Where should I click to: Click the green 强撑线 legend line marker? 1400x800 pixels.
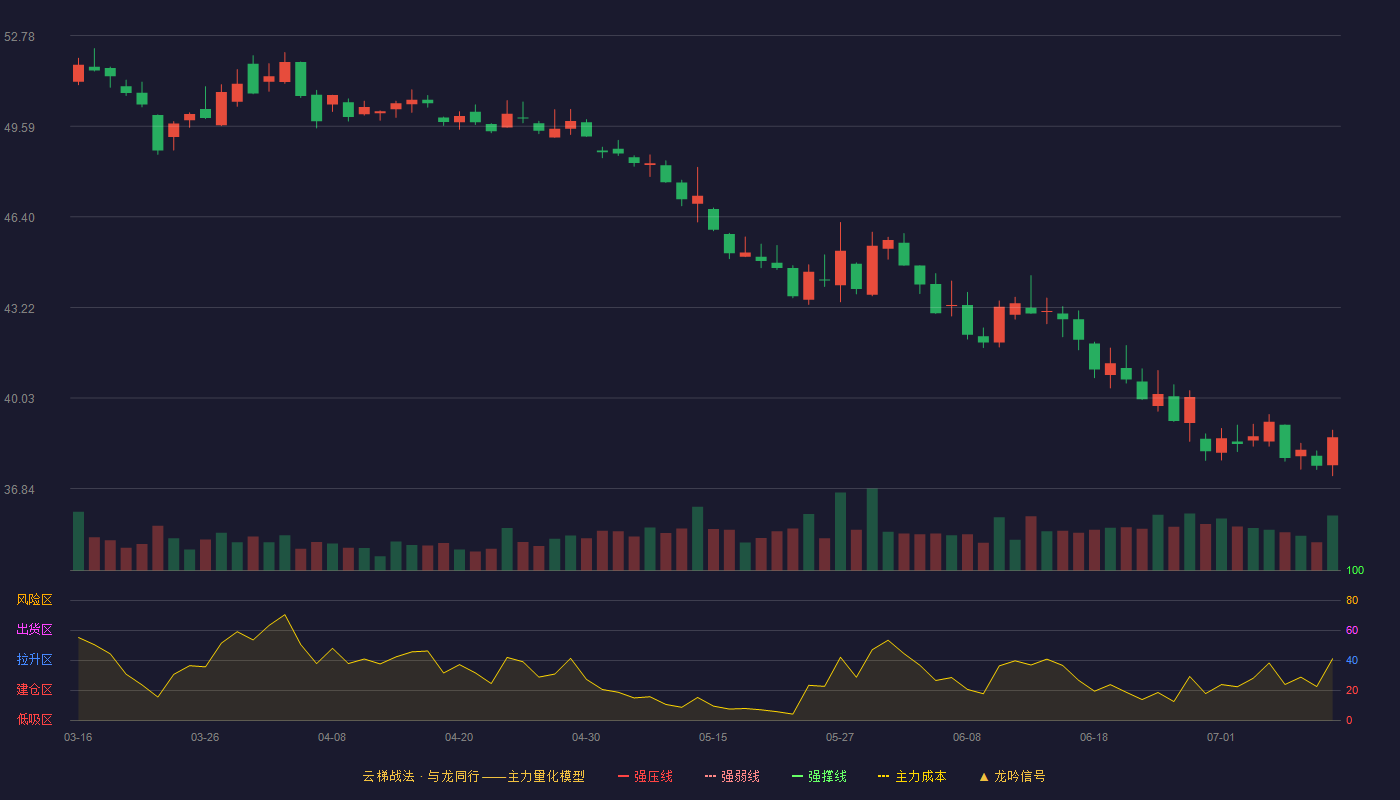coord(797,776)
